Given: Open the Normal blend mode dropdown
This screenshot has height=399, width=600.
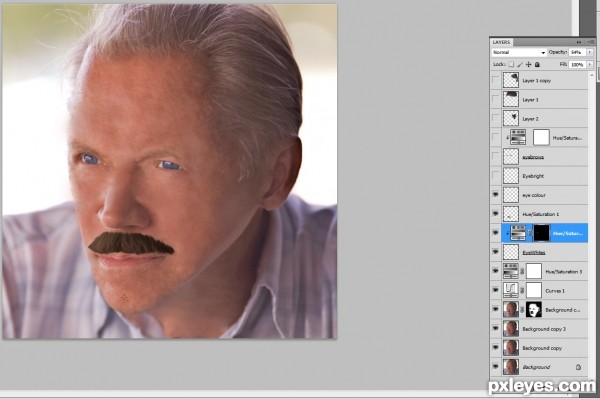Looking at the screenshot, I should tap(518, 52).
